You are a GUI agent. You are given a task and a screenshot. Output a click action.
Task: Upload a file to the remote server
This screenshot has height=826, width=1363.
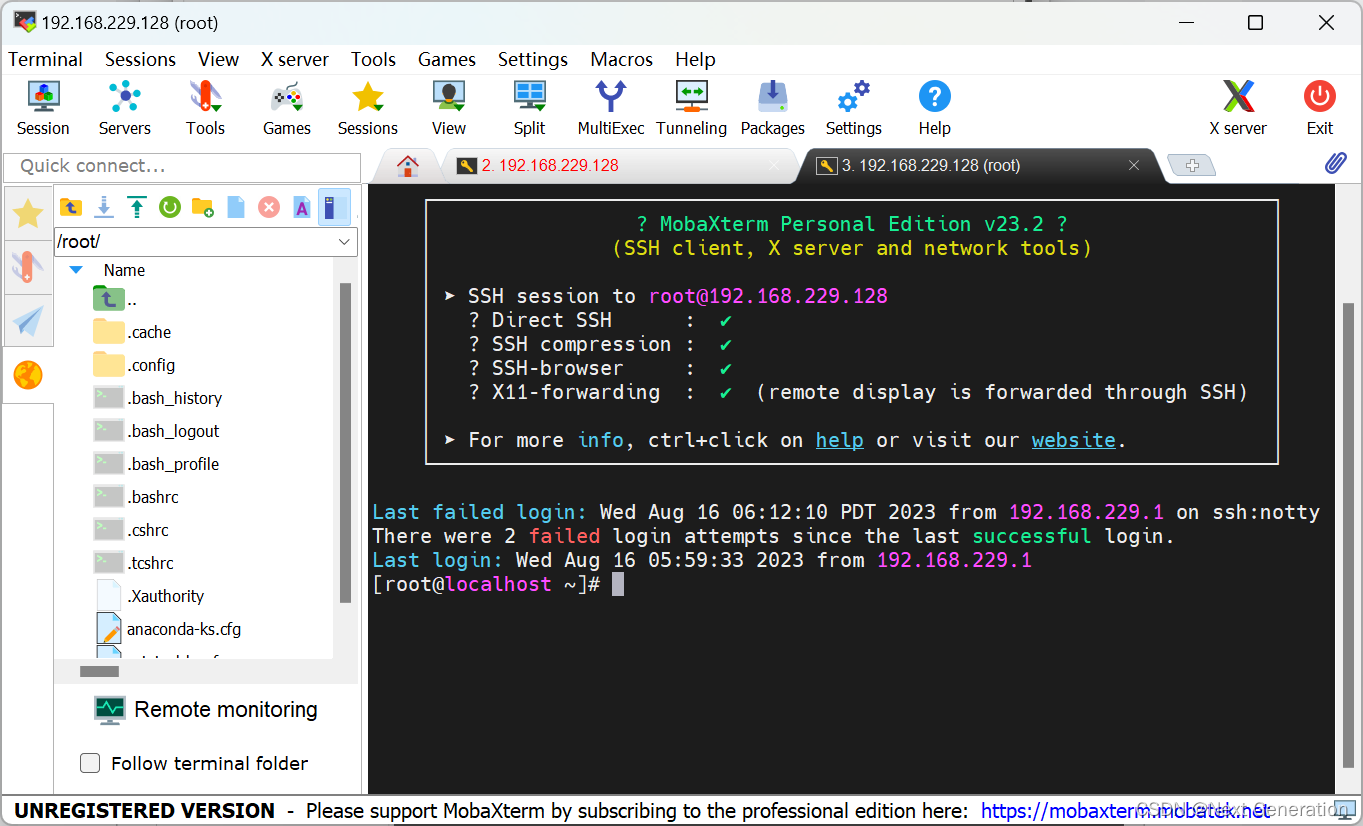pyautogui.click(x=137, y=207)
